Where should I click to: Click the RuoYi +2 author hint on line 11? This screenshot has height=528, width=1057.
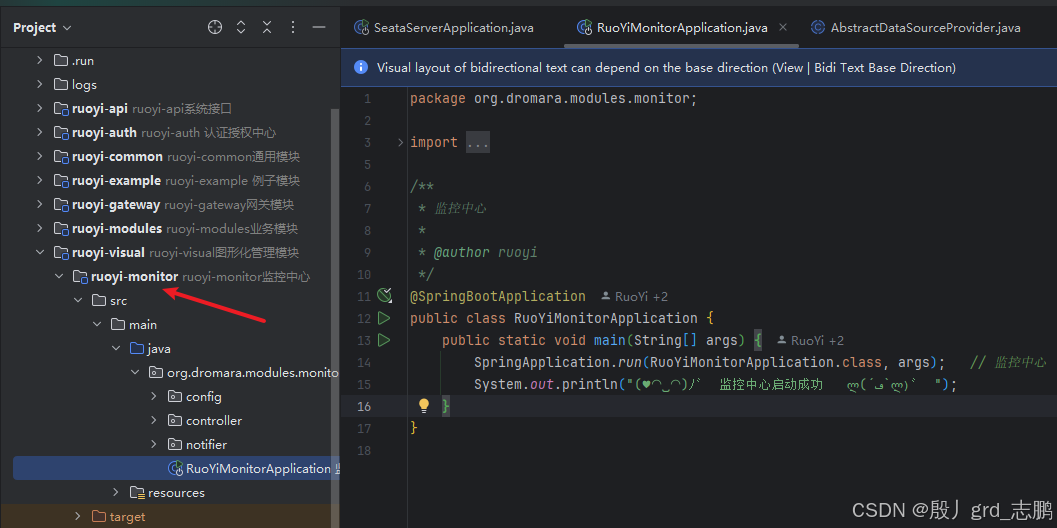point(634,297)
